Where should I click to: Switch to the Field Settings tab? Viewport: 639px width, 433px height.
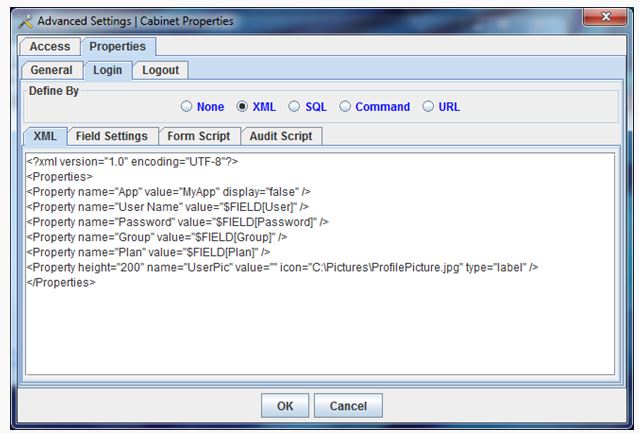111,136
